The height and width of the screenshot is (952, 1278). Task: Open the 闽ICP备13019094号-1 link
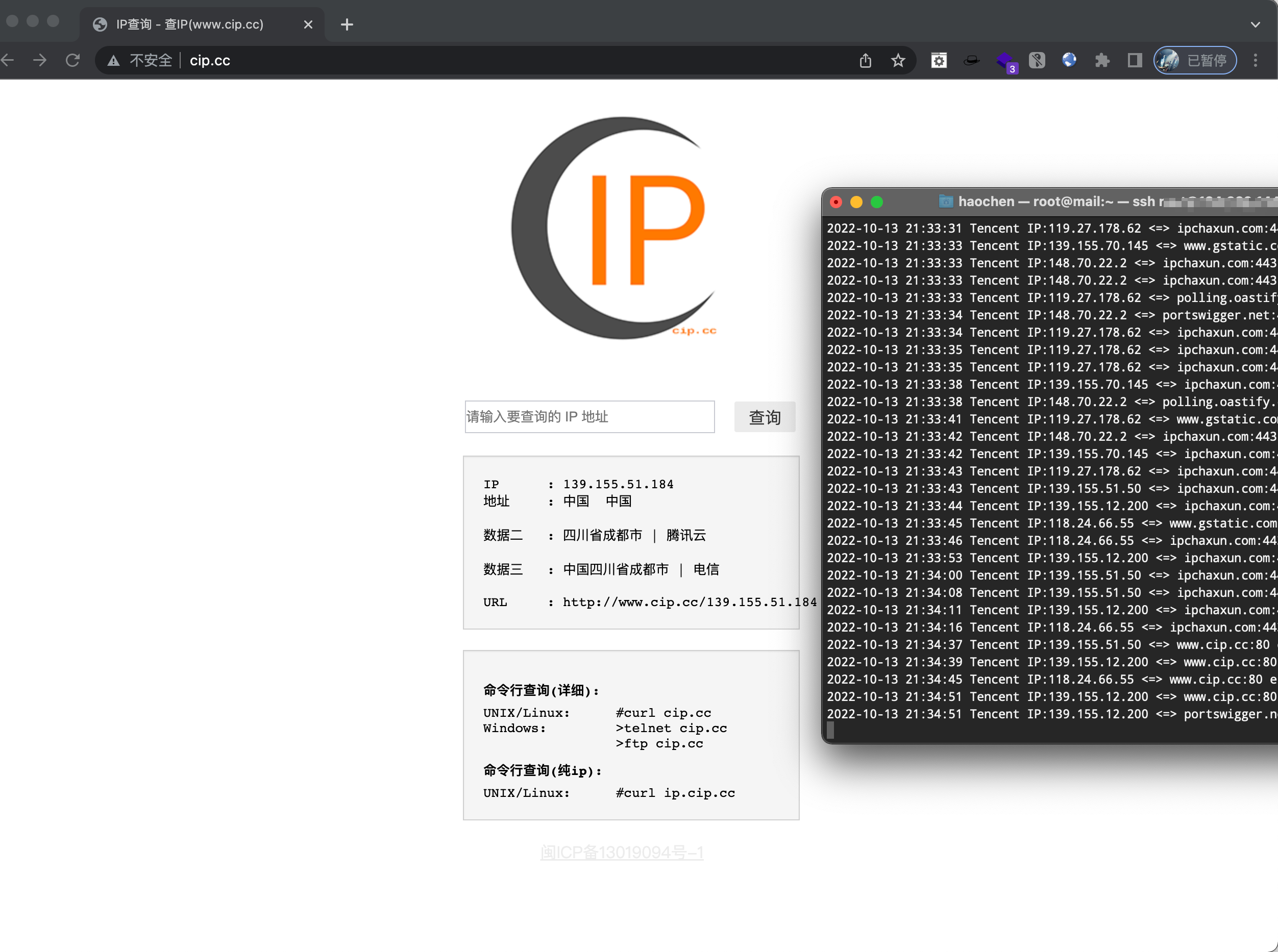tap(622, 853)
